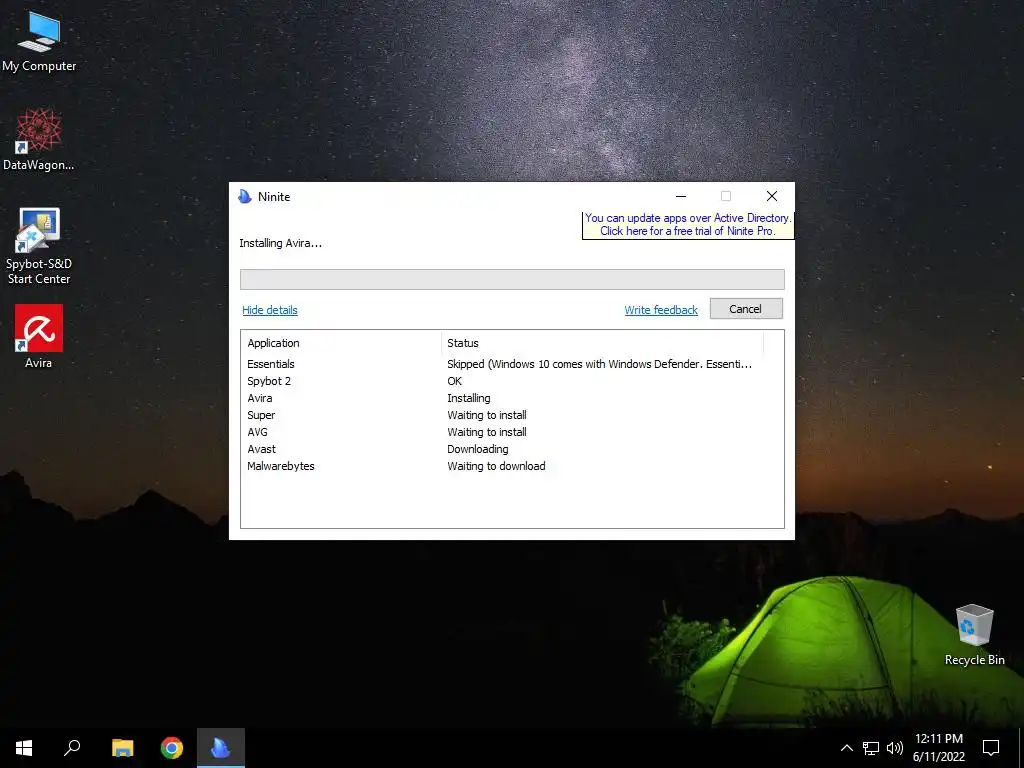
Task: Click the installation progress bar
Action: pos(512,280)
